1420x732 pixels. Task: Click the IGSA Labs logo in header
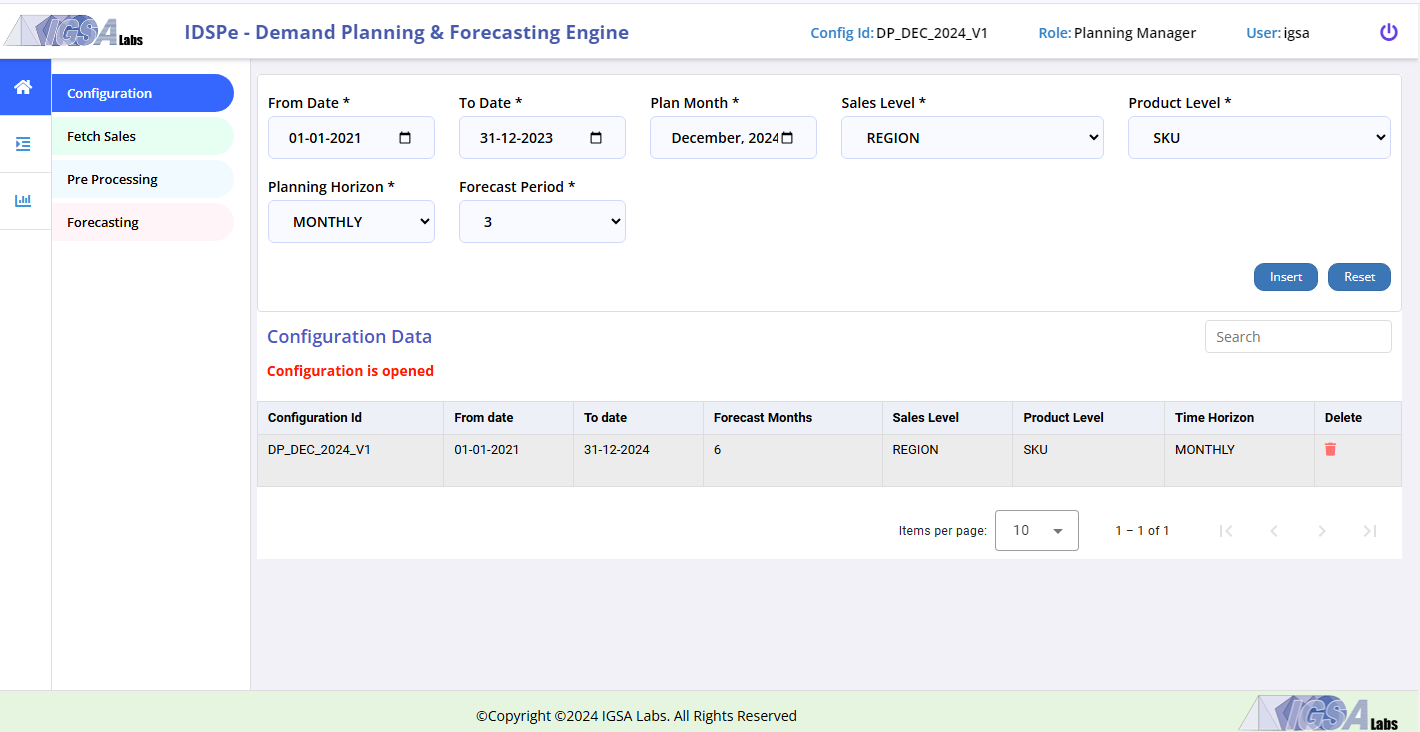74,33
